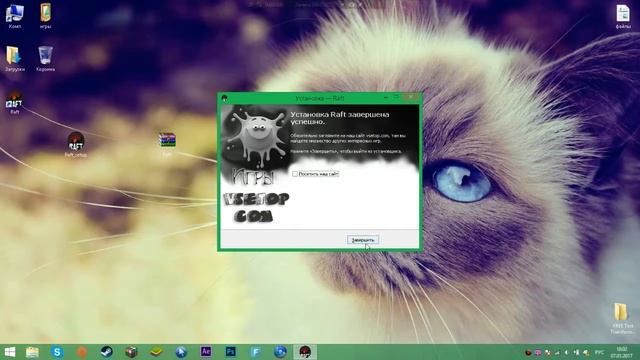Open the green stacked-layers app in the taskbar
The width and height of the screenshot is (640, 360).
point(156,352)
